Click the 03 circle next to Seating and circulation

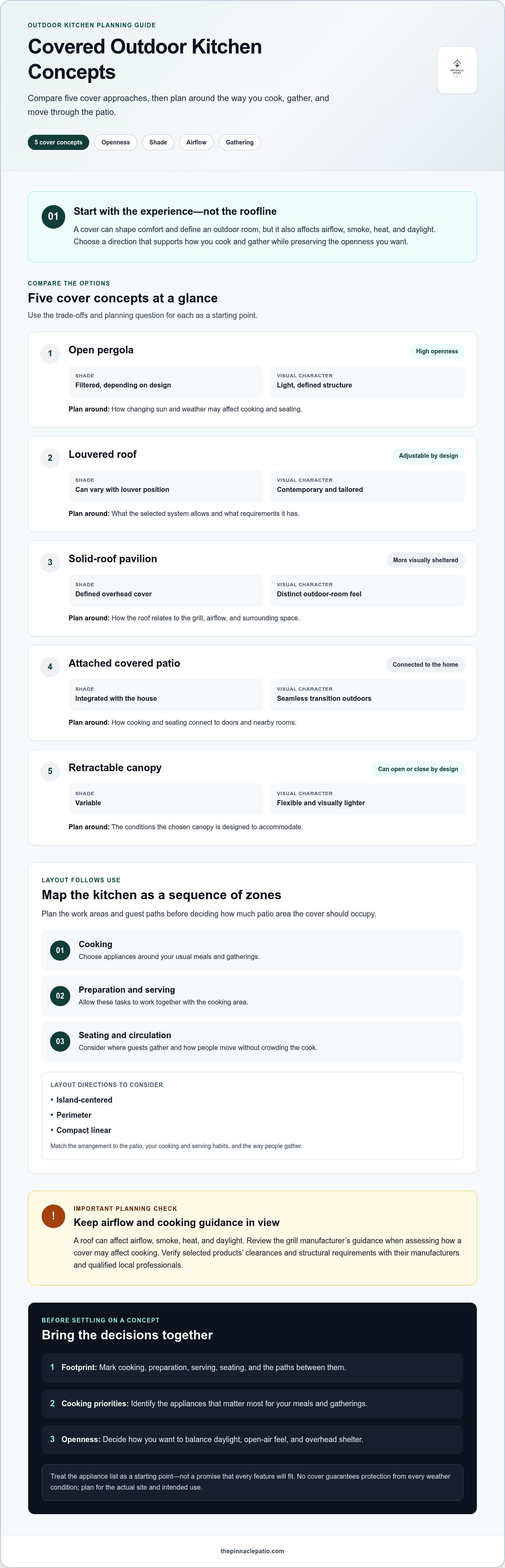click(60, 1041)
